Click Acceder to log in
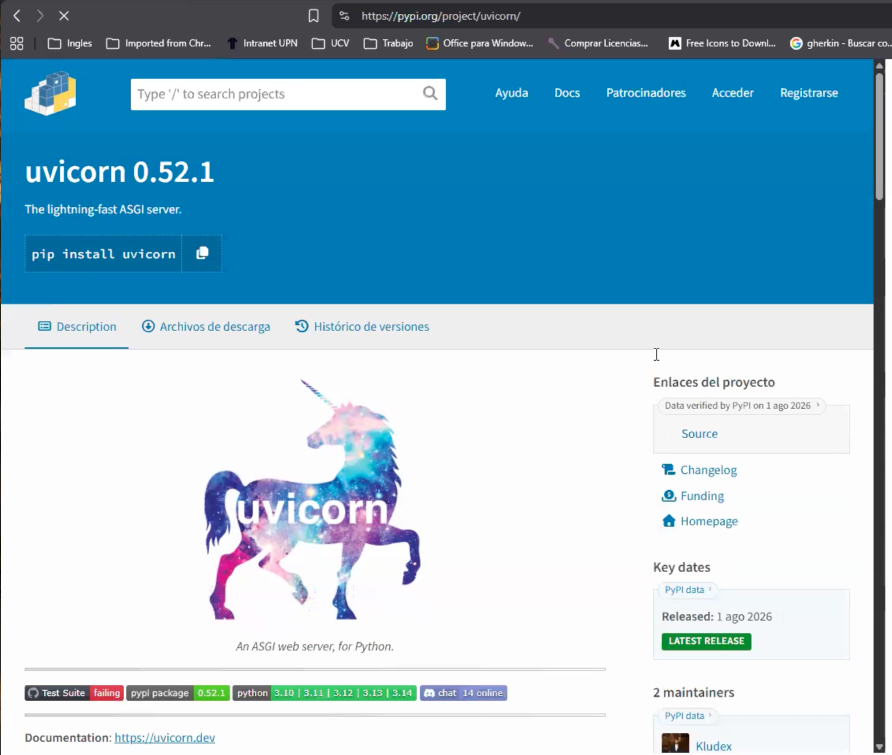This screenshot has height=755, width=892. point(733,93)
